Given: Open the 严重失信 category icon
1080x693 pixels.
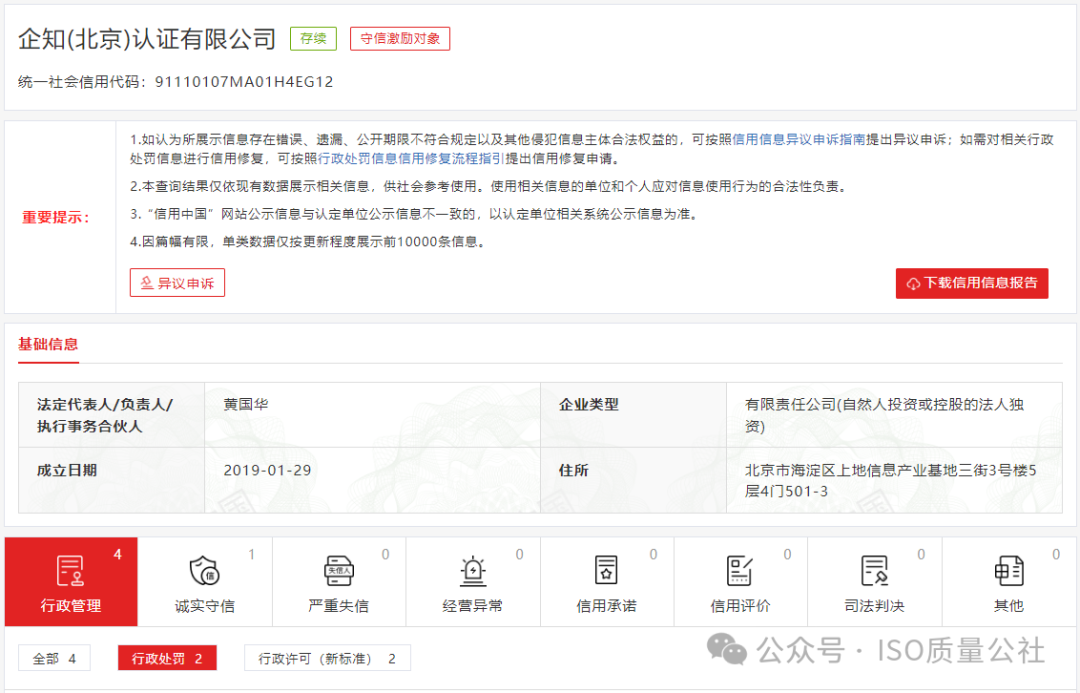Looking at the screenshot, I should point(338,572).
